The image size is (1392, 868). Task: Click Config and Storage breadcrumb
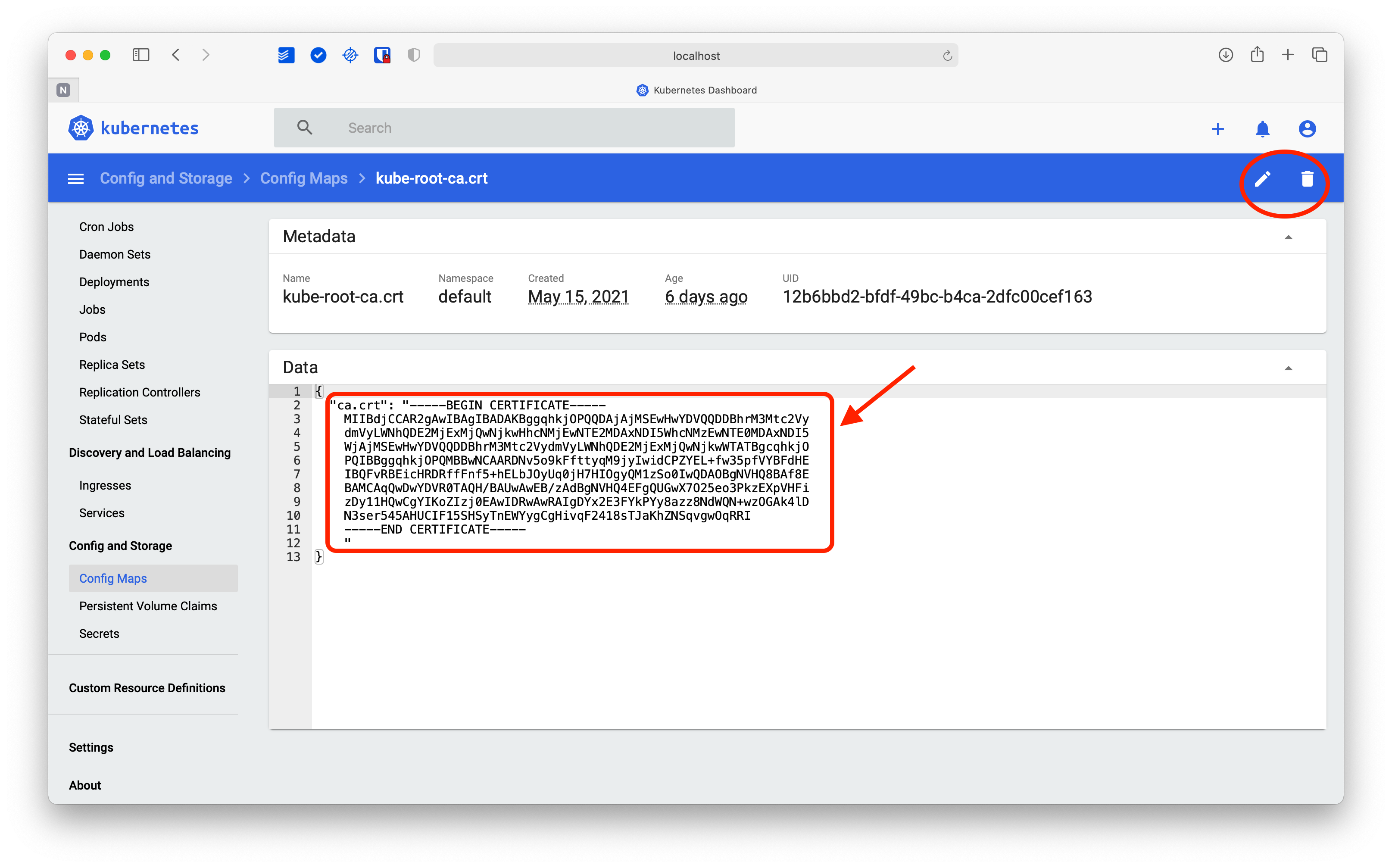(x=166, y=178)
